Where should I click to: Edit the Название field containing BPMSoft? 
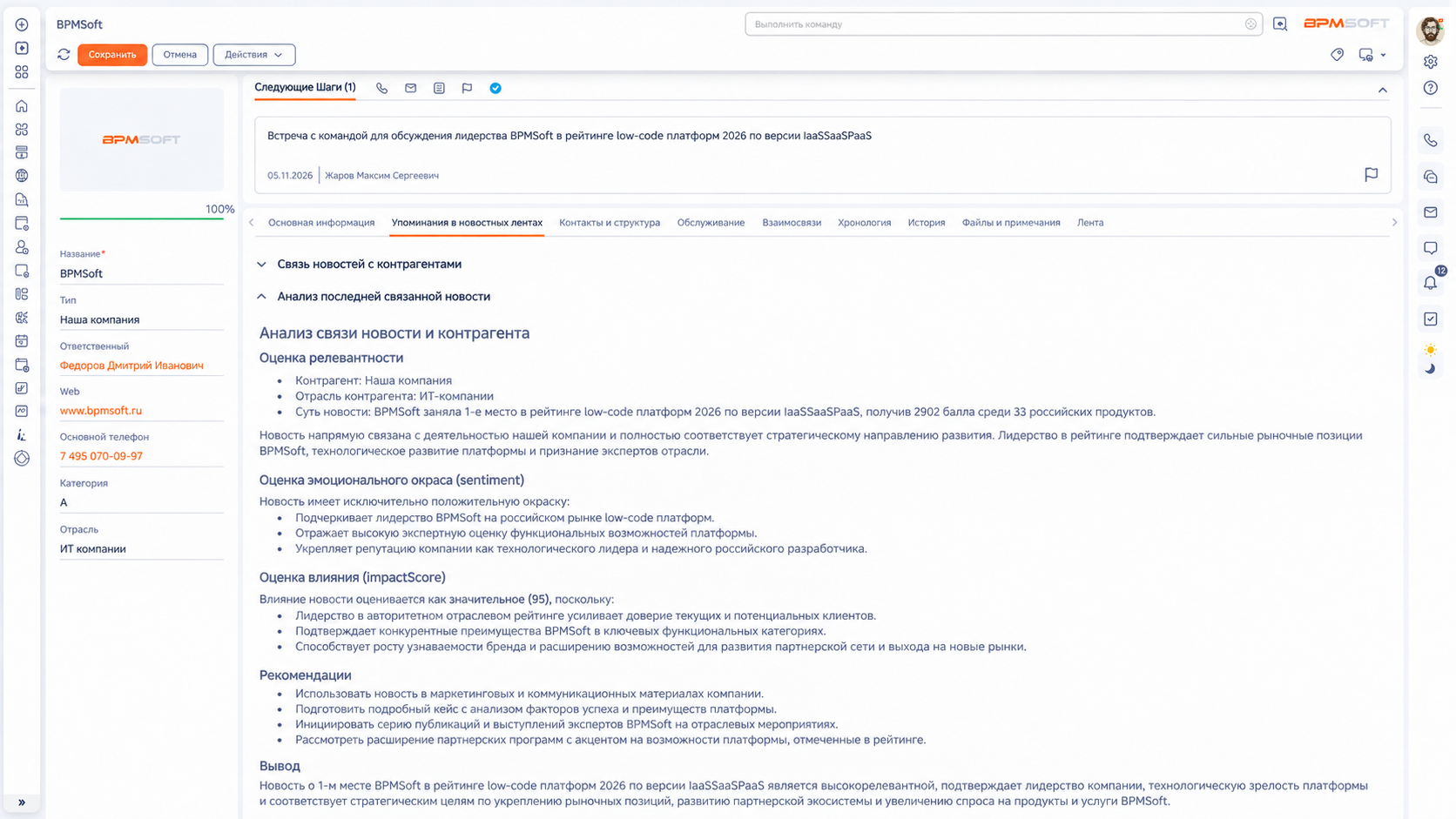(x=142, y=273)
